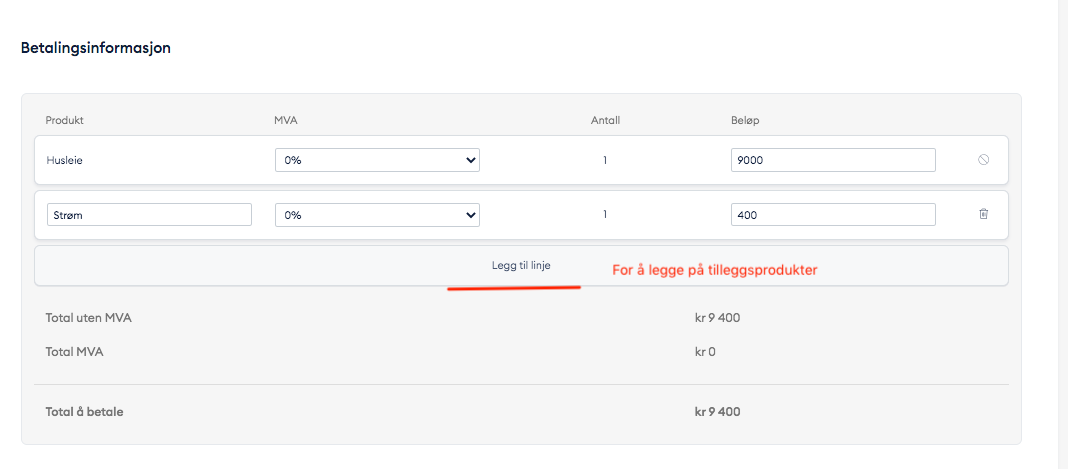Image resolution: width=1068 pixels, height=469 pixels.
Task: Click the MVA column header
Action: pyautogui.click(x=286, y=121)
